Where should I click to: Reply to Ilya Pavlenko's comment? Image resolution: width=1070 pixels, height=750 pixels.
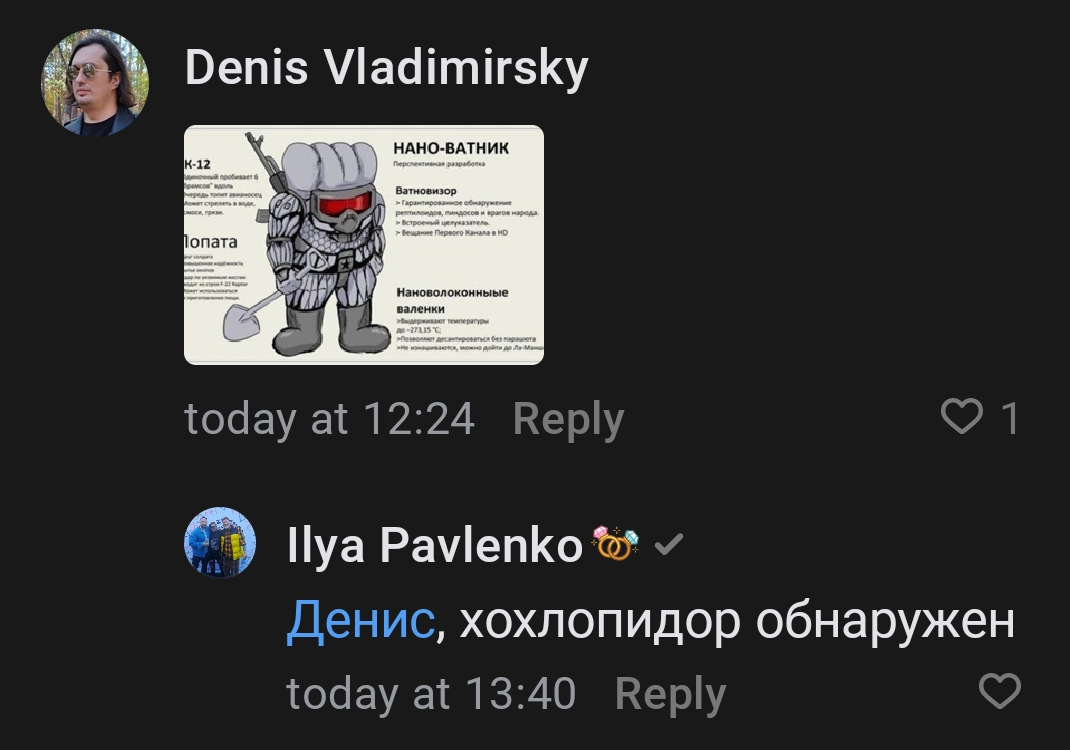[670, 695]
